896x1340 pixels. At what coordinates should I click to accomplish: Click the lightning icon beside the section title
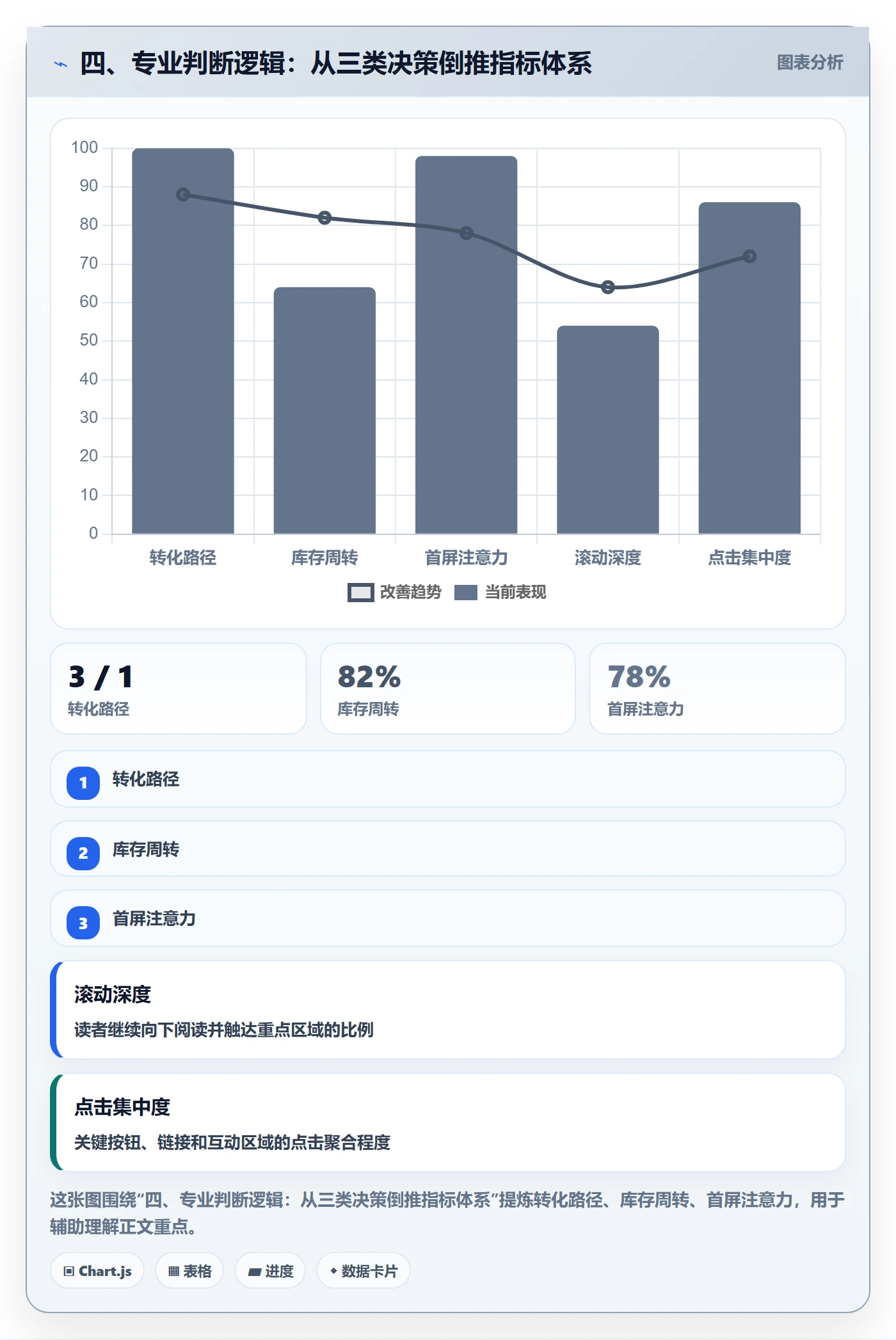point(61,64)
